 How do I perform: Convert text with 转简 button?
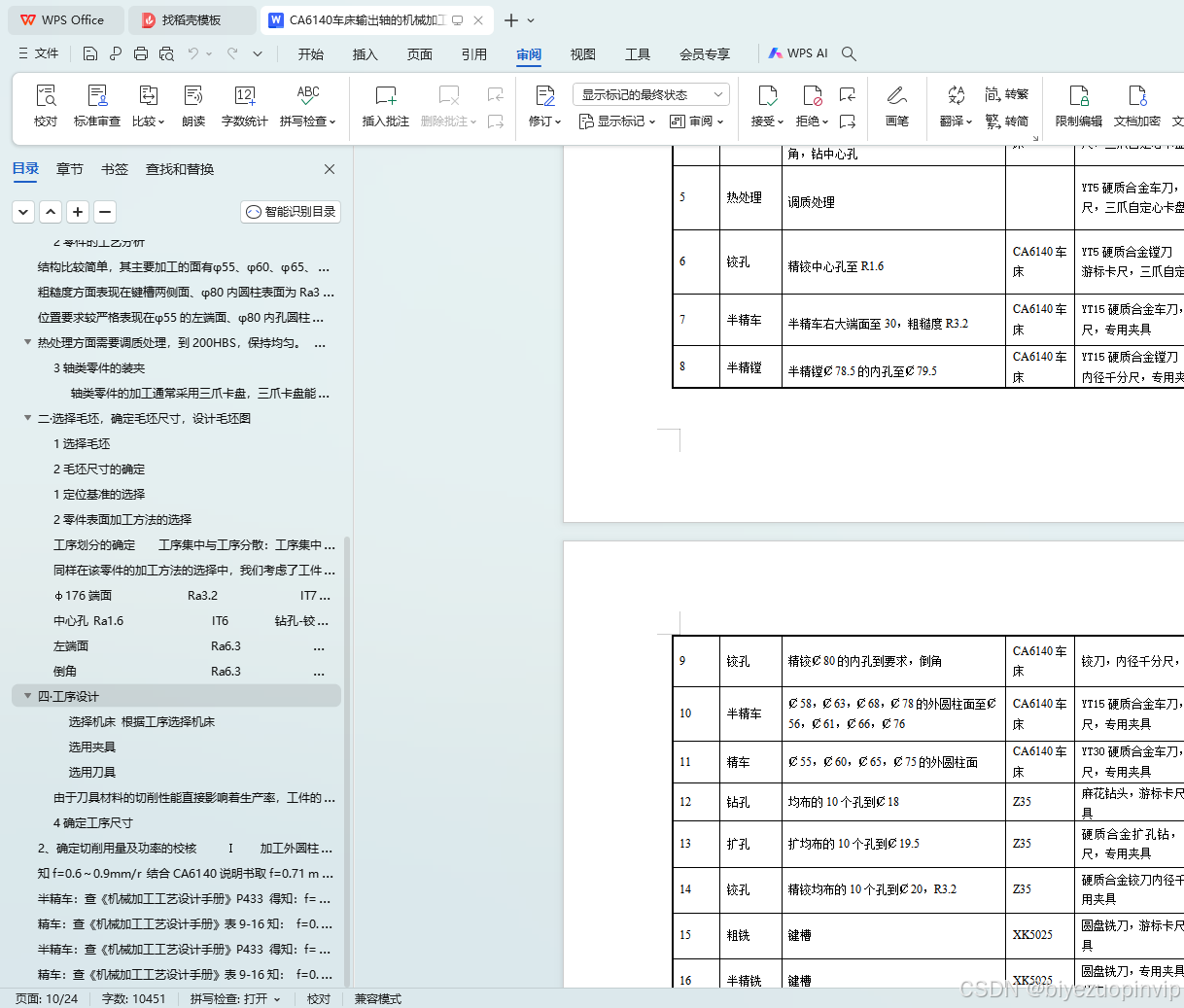pos(1007,122)
